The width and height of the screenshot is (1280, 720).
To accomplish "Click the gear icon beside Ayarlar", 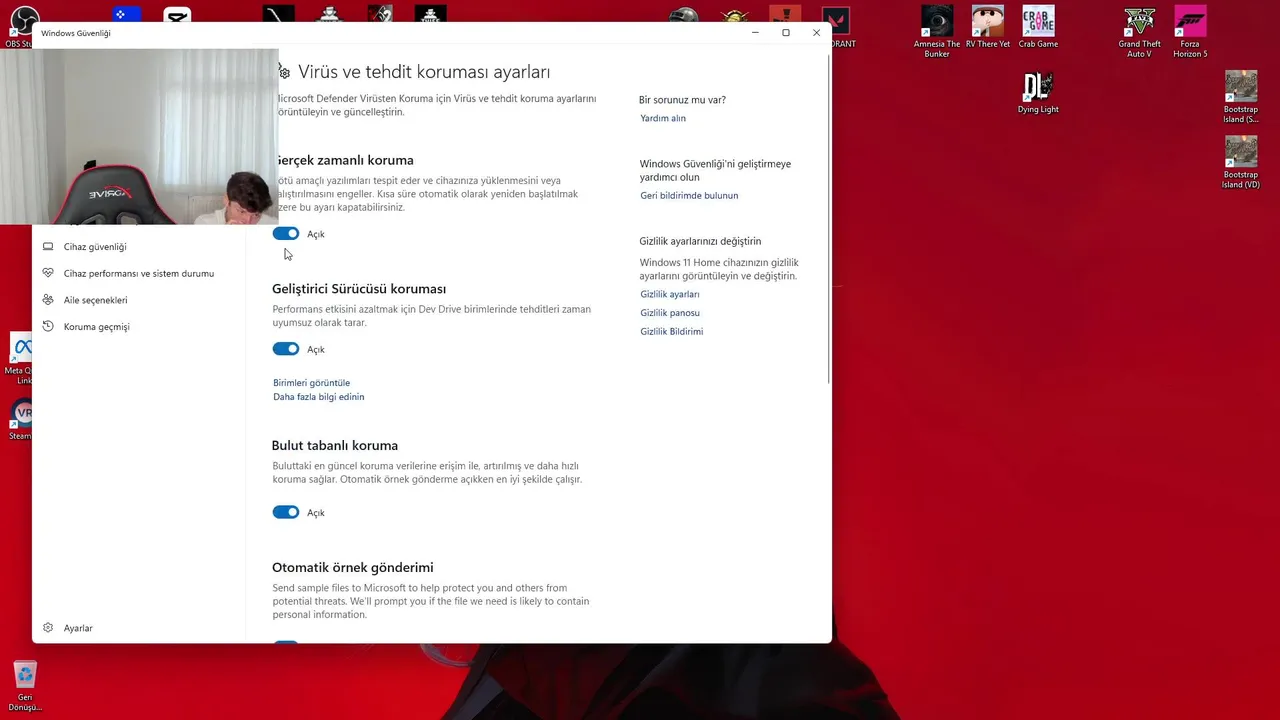I will [48, 628].
